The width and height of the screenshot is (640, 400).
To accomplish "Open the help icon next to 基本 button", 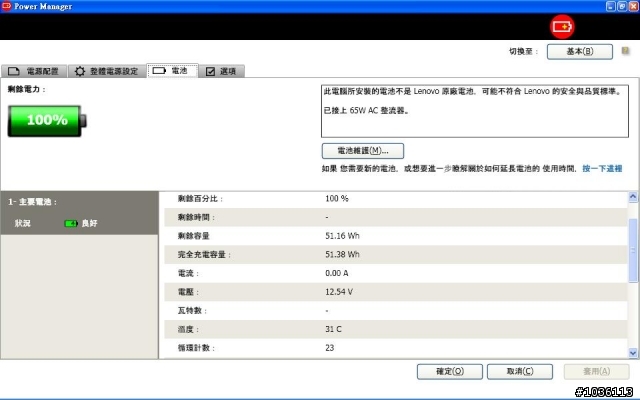I will pos(625,51).
